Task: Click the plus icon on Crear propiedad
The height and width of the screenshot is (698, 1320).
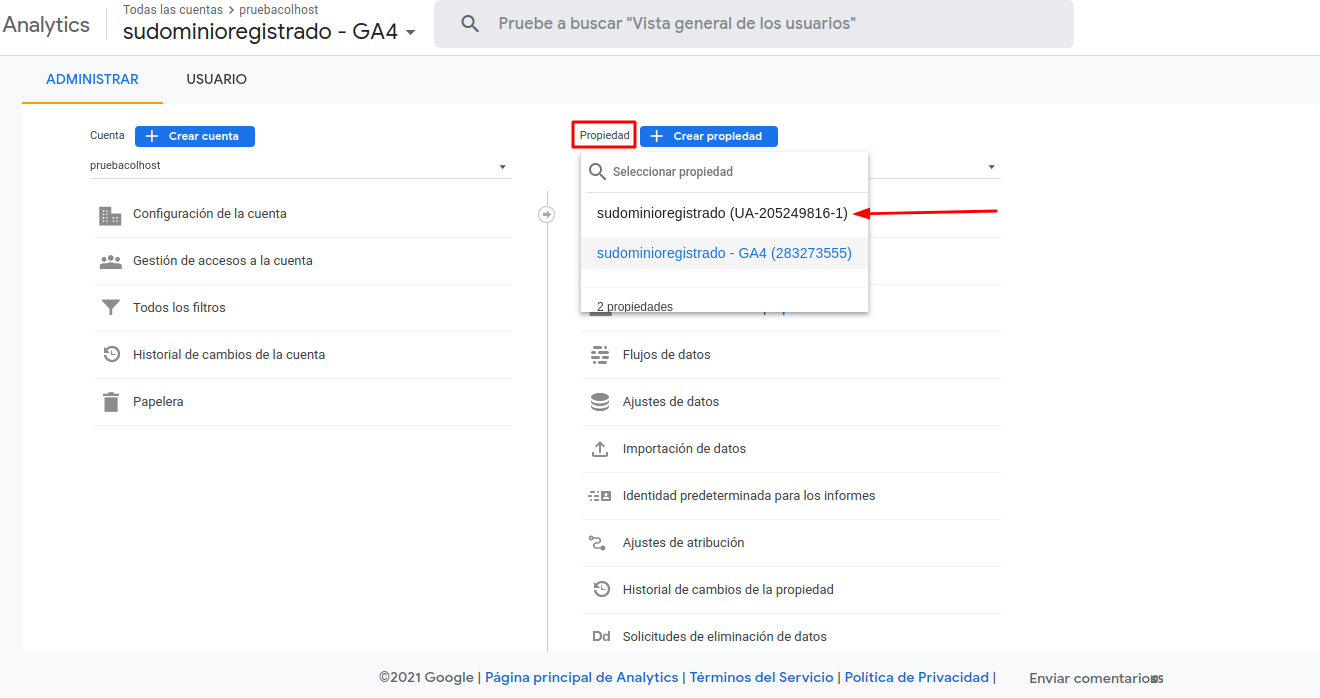Action: (x=657, y=136)
